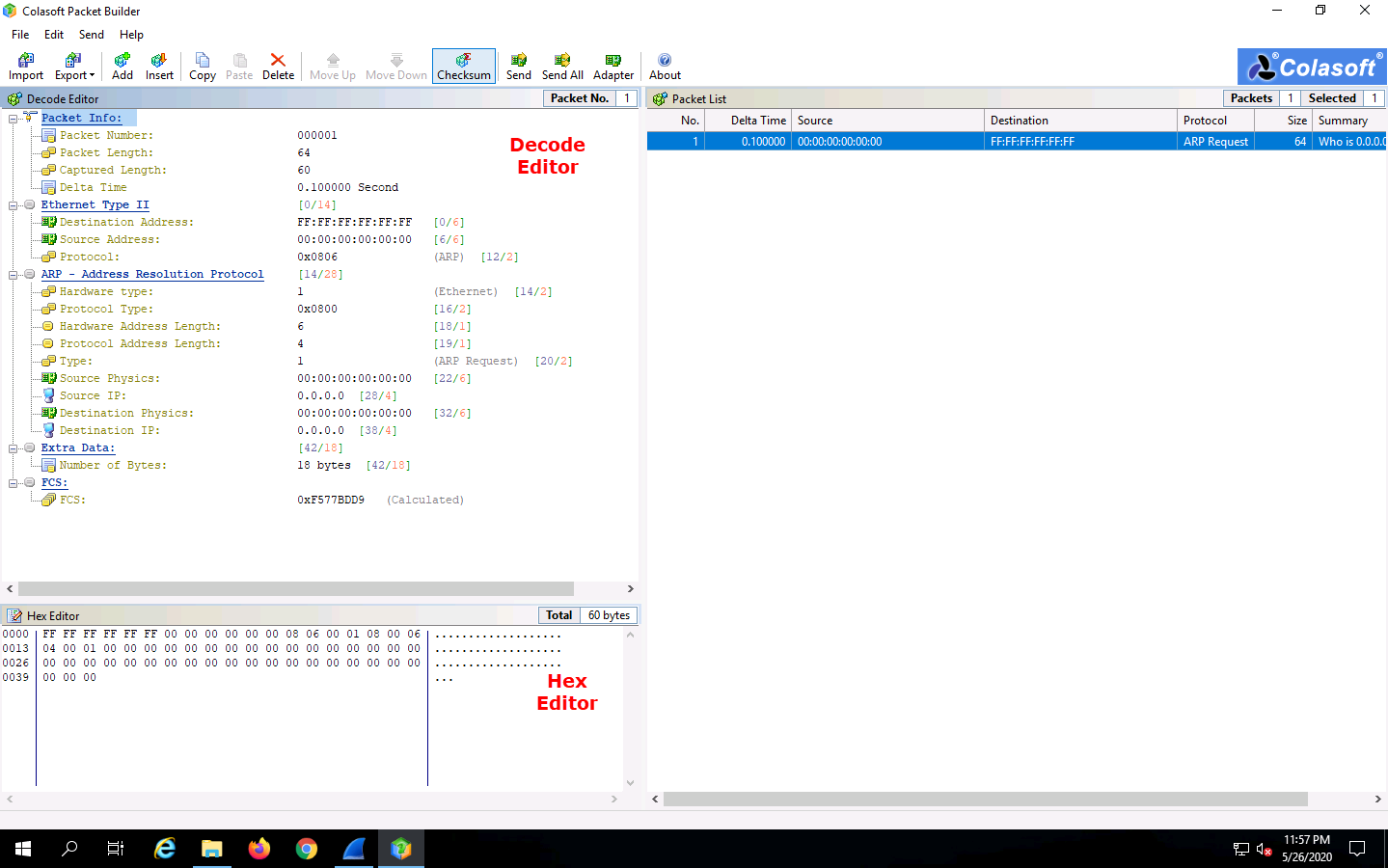Click the Insert packet icon
Screen dimensions: 1388x868
click(159, 67)
